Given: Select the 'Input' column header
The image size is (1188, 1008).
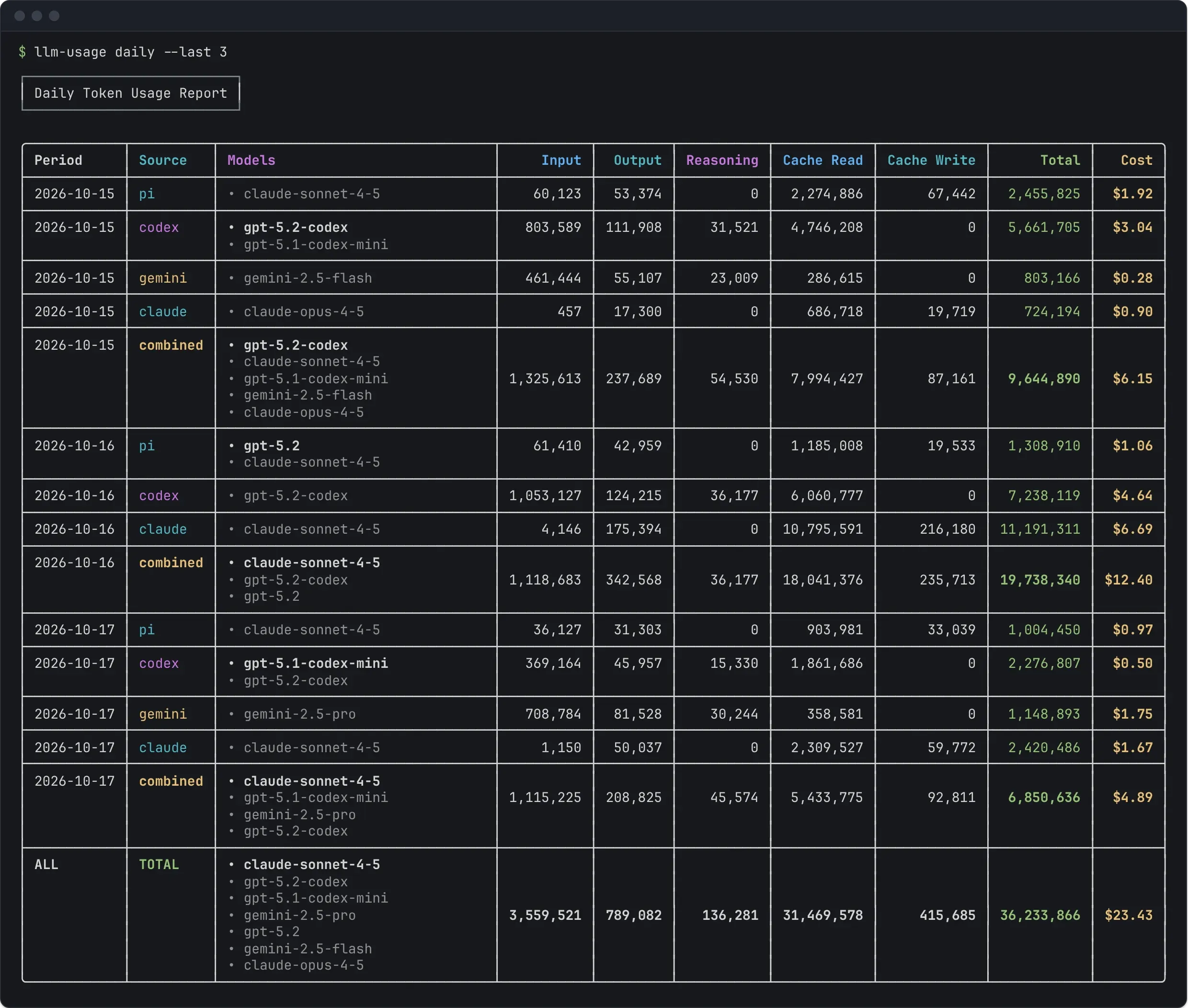Looking at the screenshot, I should (x=561, y=160).
